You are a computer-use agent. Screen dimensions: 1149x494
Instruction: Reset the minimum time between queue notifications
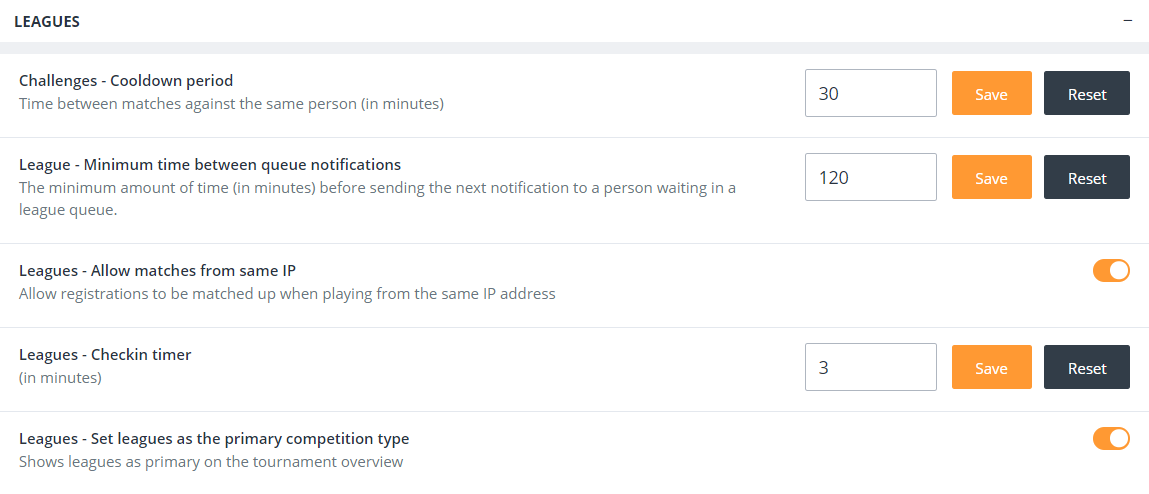[x=1087, y=177]
